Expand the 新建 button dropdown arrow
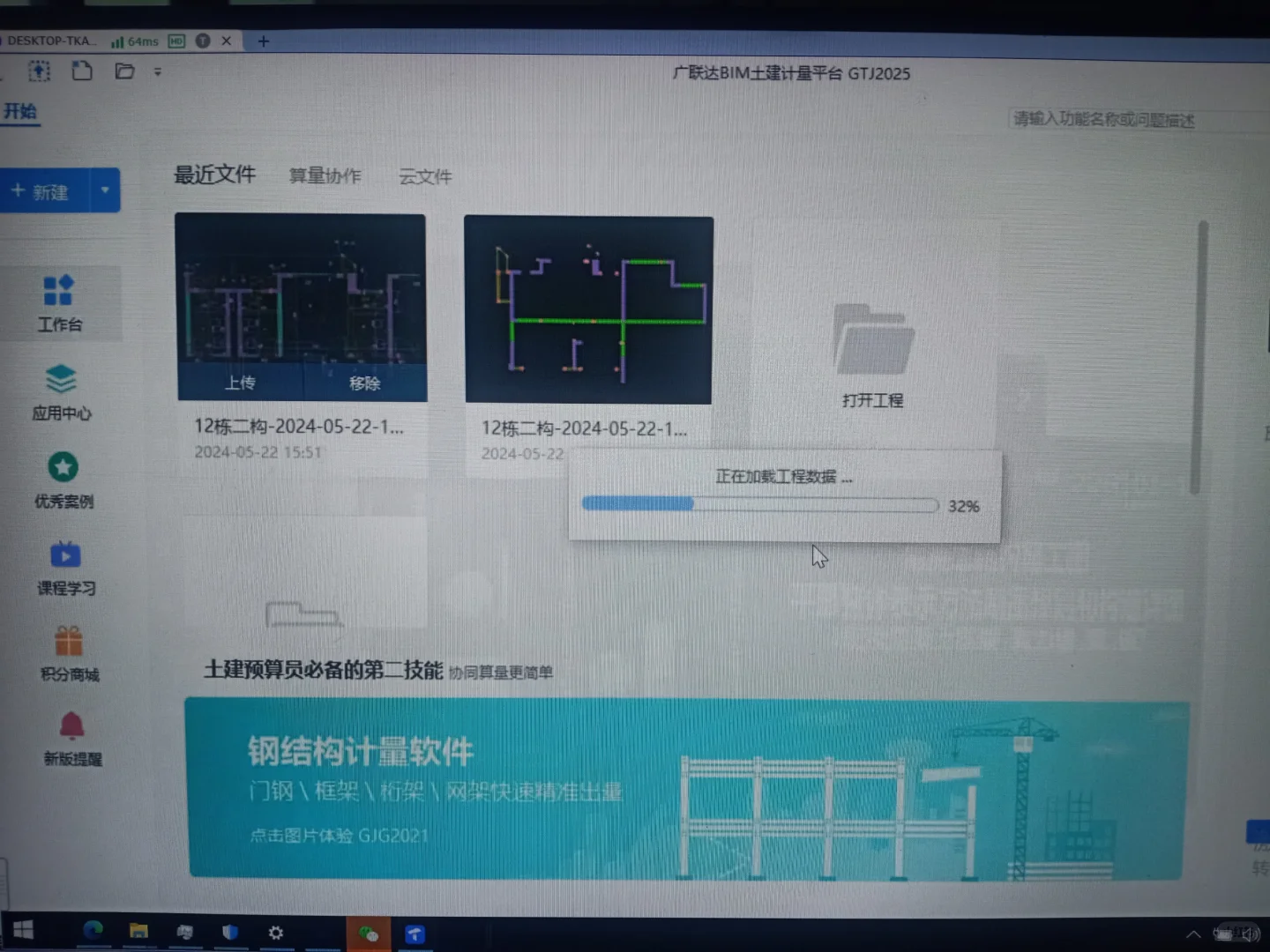The image size is (1270, 952). tap(105, 190)
